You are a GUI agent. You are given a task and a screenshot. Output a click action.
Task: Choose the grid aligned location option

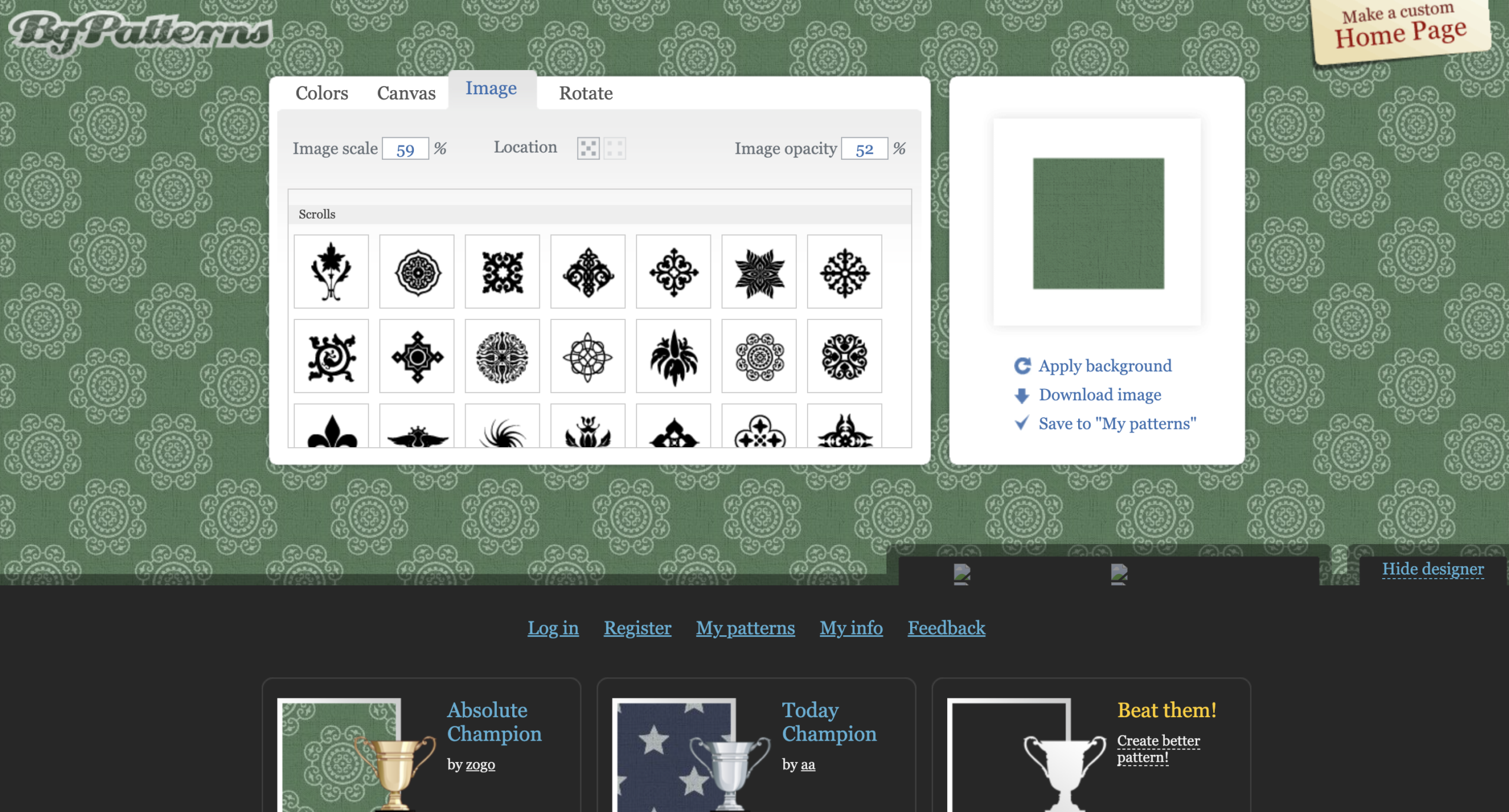pos(614,148)
